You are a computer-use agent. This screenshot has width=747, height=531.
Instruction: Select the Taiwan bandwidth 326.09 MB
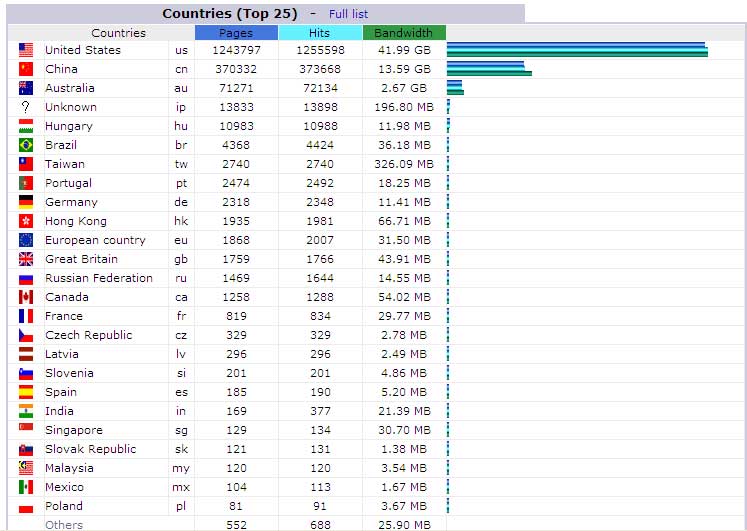click(404, 164)
